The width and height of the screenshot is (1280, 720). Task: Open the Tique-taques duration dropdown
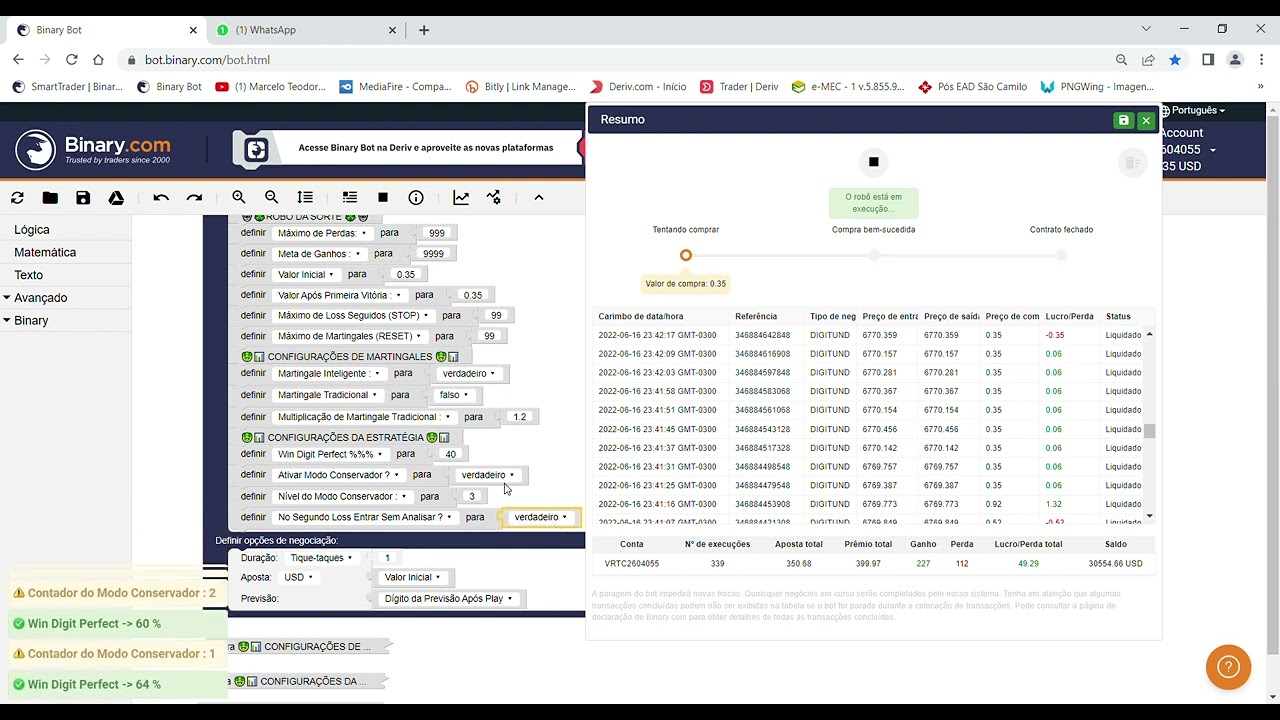(x=321, y=558)
